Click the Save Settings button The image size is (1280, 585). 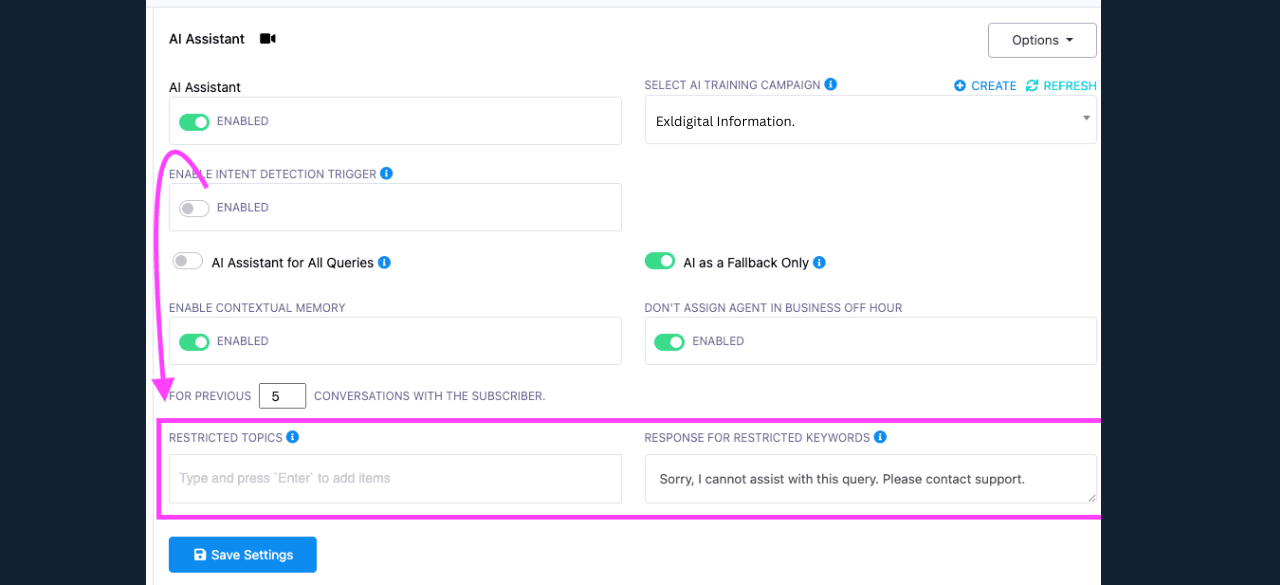tap(243, 555)
